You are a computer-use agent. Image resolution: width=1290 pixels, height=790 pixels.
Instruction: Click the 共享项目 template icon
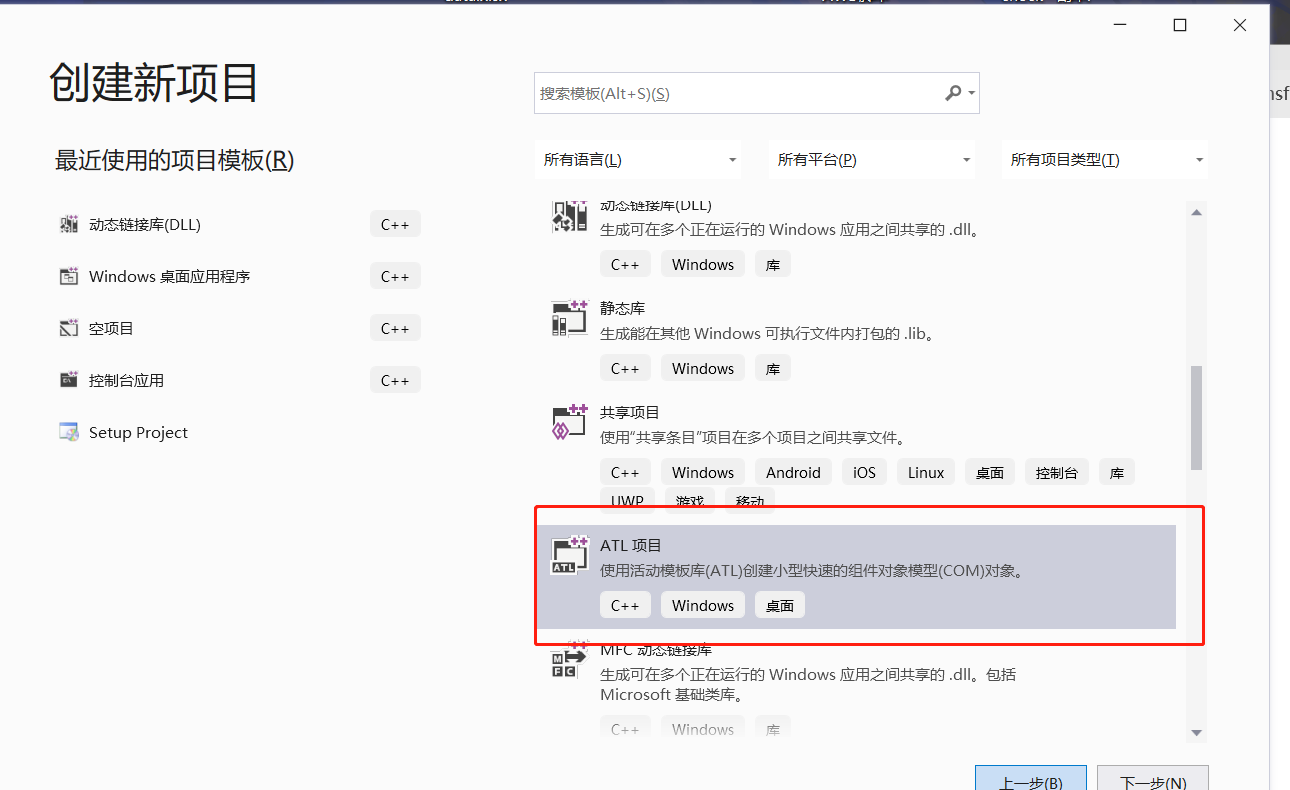point(570,422)
